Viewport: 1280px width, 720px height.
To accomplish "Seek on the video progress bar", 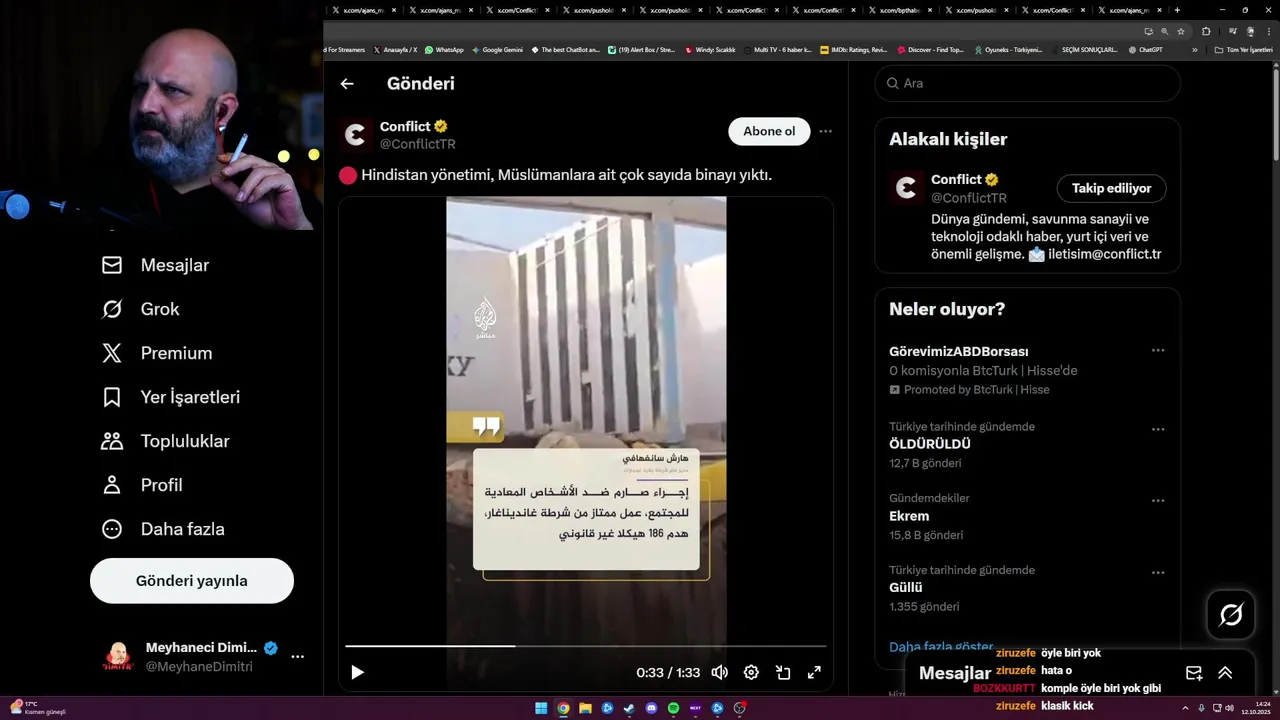I will 586,646.
